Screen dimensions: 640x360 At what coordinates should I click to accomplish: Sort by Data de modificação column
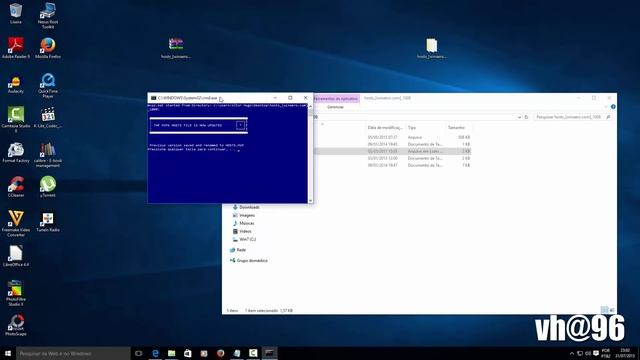tap(385, 128)
